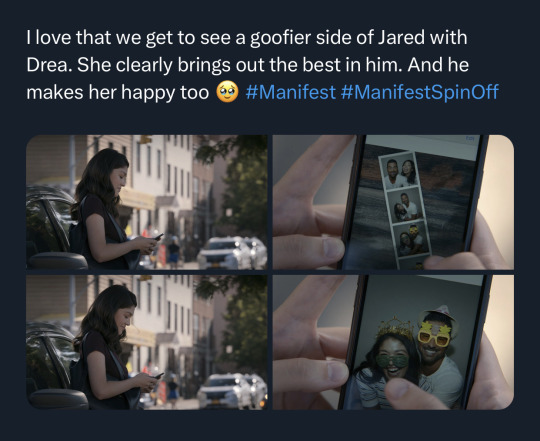Click the green sunglasses on the woman
The width and height of the screenshot is (540, 441).
[x=392, y=361]
